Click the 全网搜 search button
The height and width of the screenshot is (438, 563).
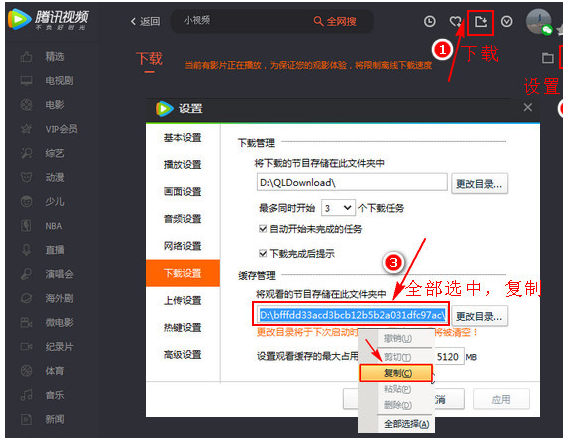pyautogui.click(x=335, y=21)
